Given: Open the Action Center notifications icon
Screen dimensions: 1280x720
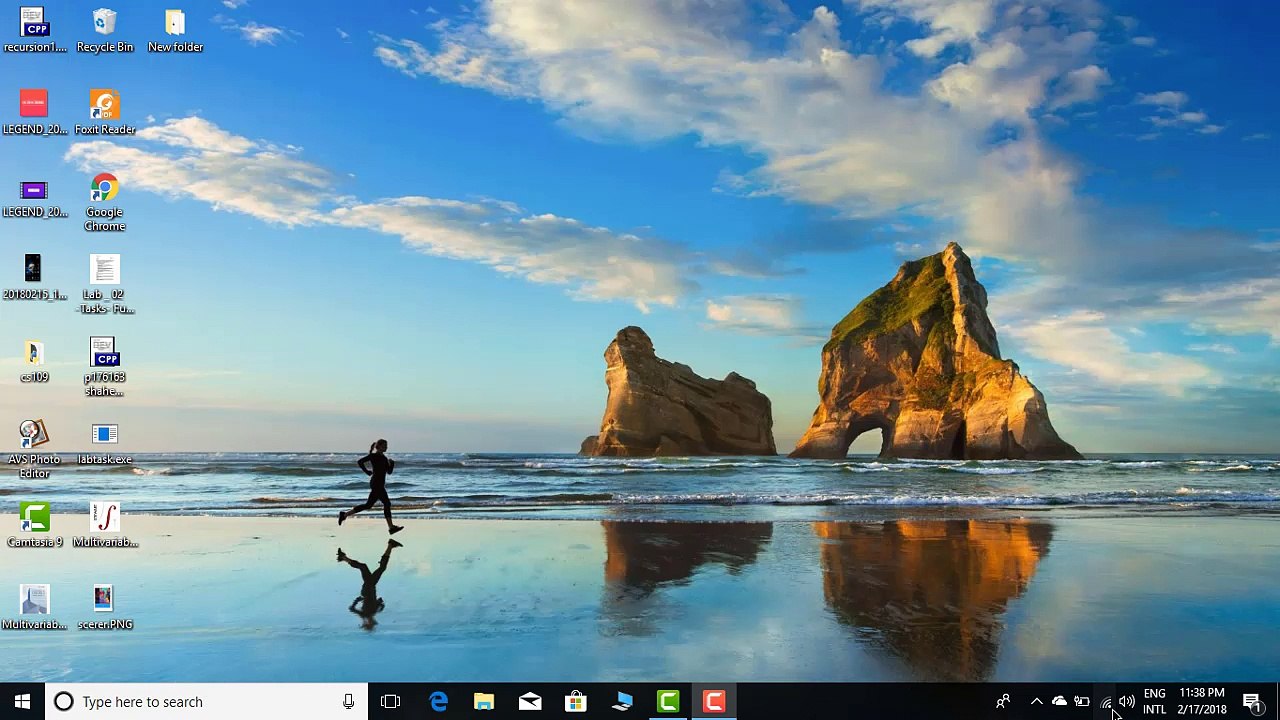Looking at the screenshot, I should [x=1252, y=702].
